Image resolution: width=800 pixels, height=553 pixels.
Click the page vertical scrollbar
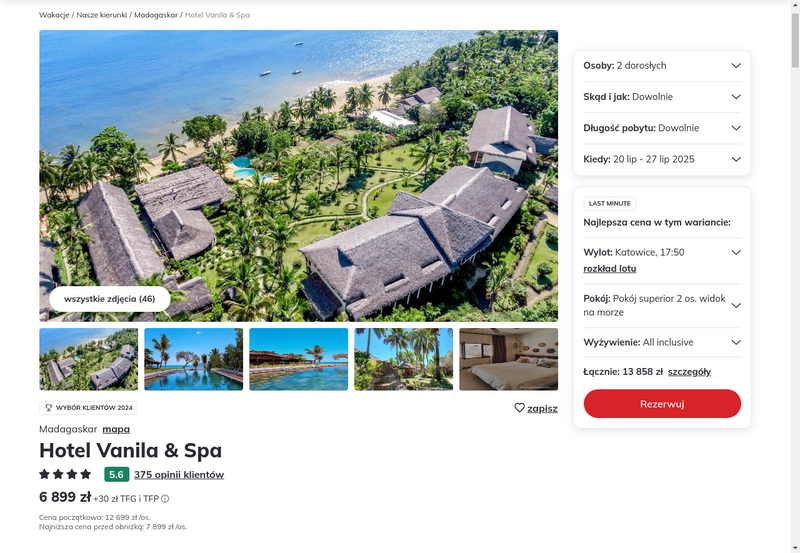pos(795,276)
